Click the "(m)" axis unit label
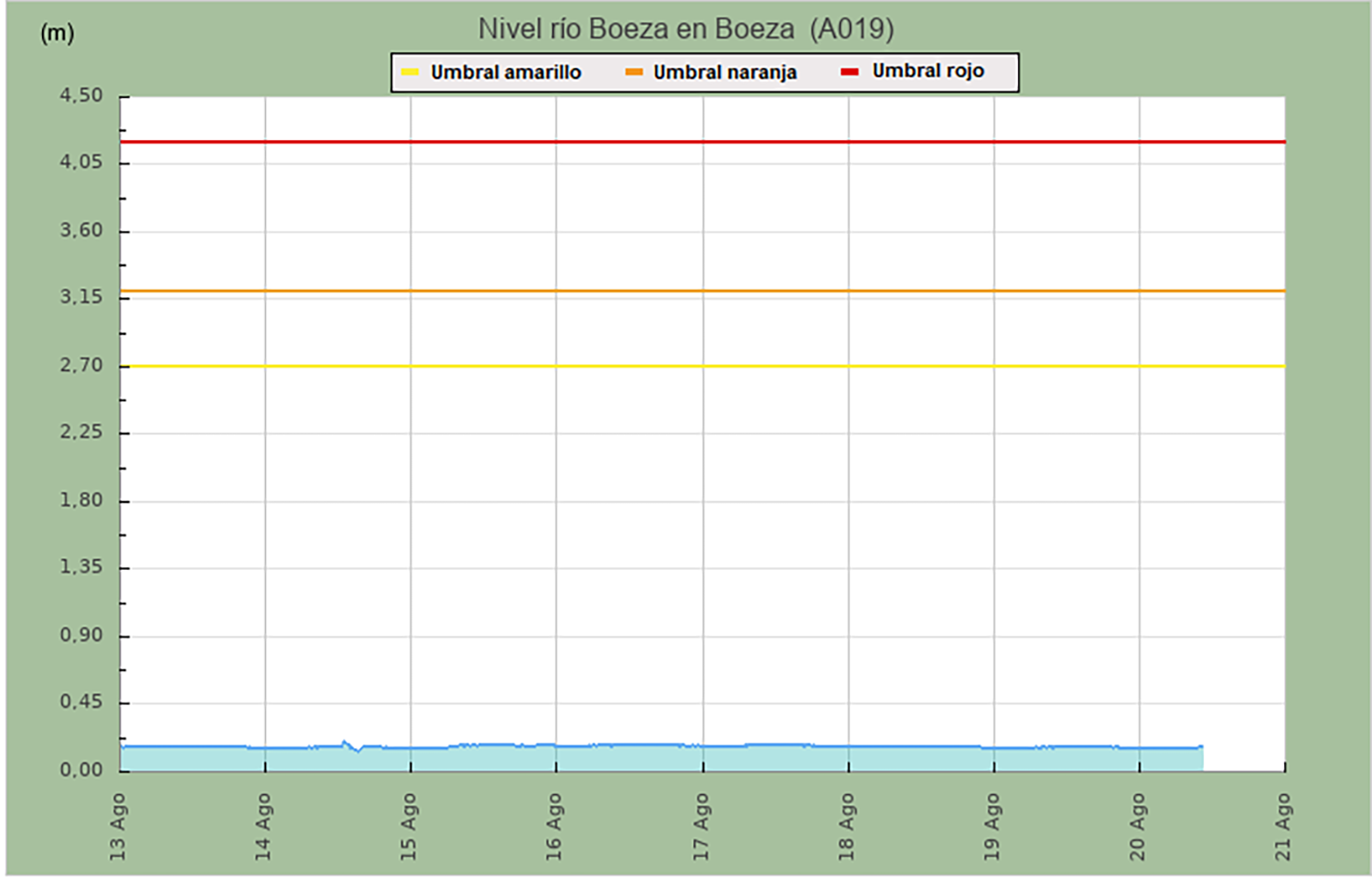Screen dimensions: 1372x878 point(57,33)
